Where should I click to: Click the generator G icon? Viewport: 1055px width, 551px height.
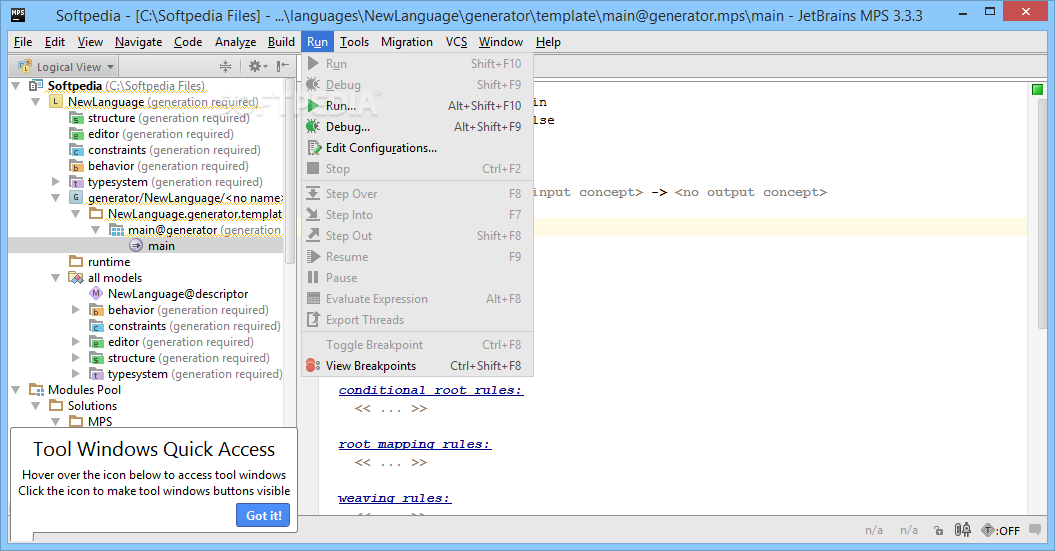tap(76, 198)
